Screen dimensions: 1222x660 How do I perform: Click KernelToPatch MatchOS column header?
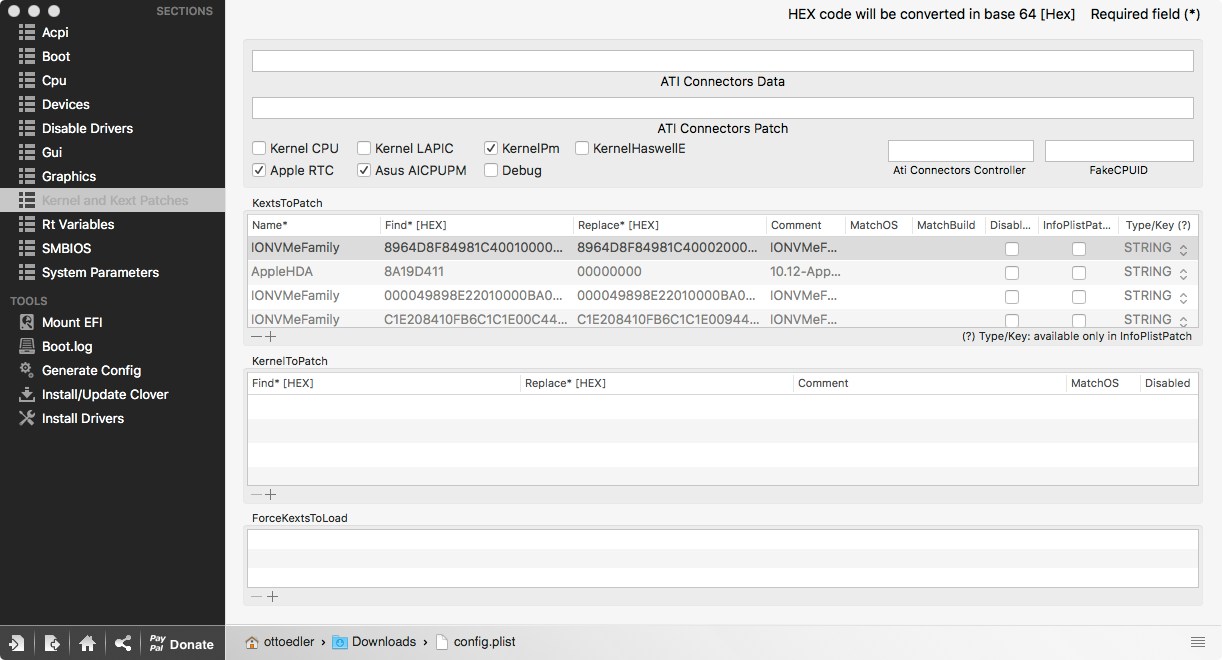pyautogui.click(x=1103, y=383)
